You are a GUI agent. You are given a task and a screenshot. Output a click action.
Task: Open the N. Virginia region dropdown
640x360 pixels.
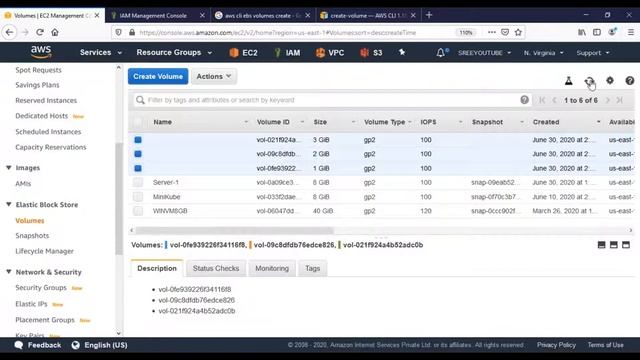pyautogui.click(x=543, y=53)
